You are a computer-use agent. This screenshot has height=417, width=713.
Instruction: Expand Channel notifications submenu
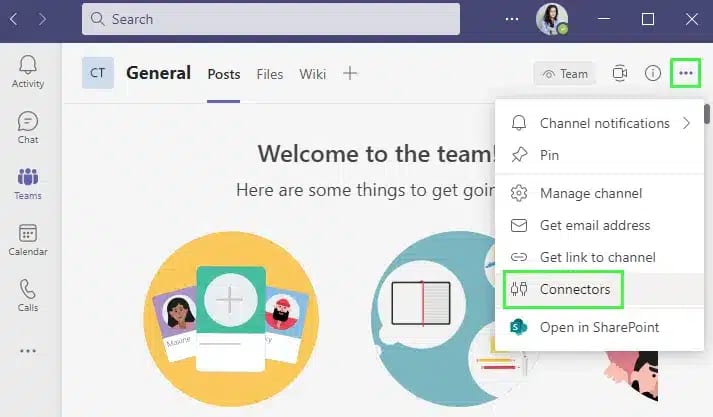point(599,123)
